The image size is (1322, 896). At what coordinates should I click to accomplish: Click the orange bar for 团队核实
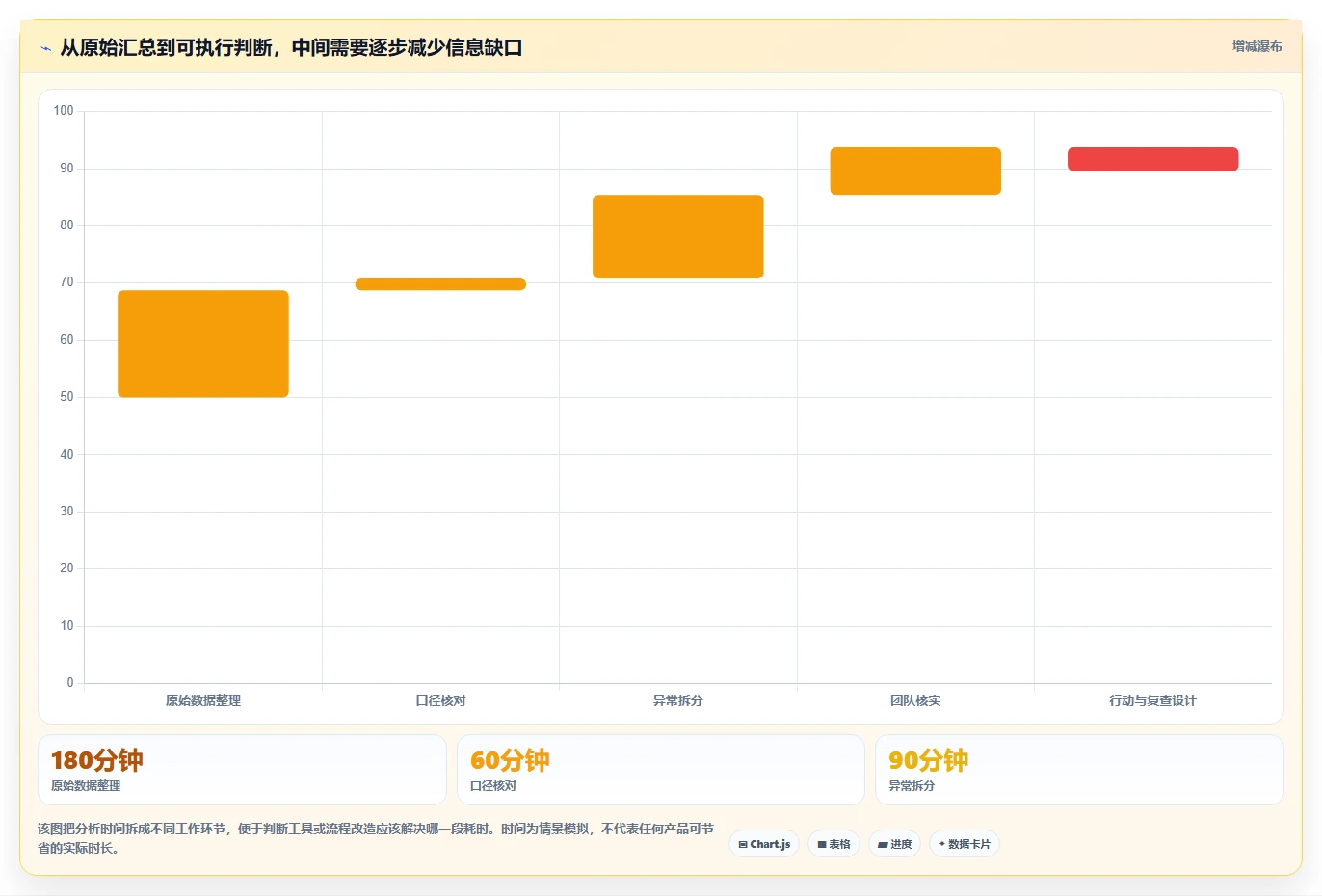915,171
